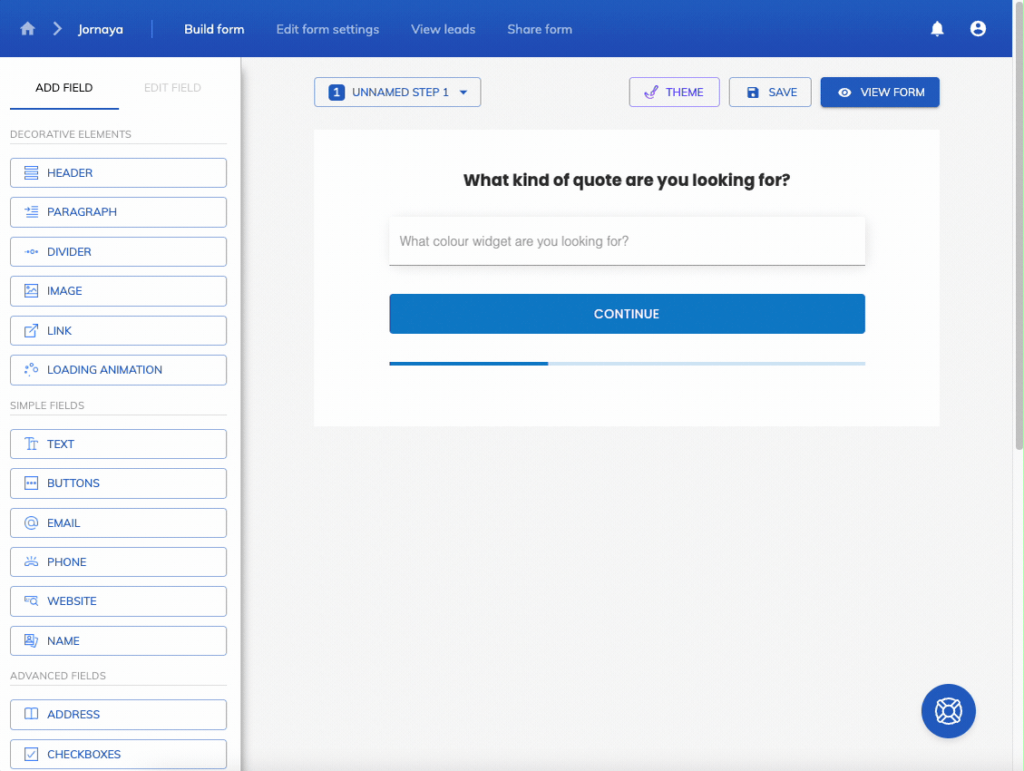Click the Checkboxes field icon
This screenshot has width=1024, height=771.
click(31, 754)
